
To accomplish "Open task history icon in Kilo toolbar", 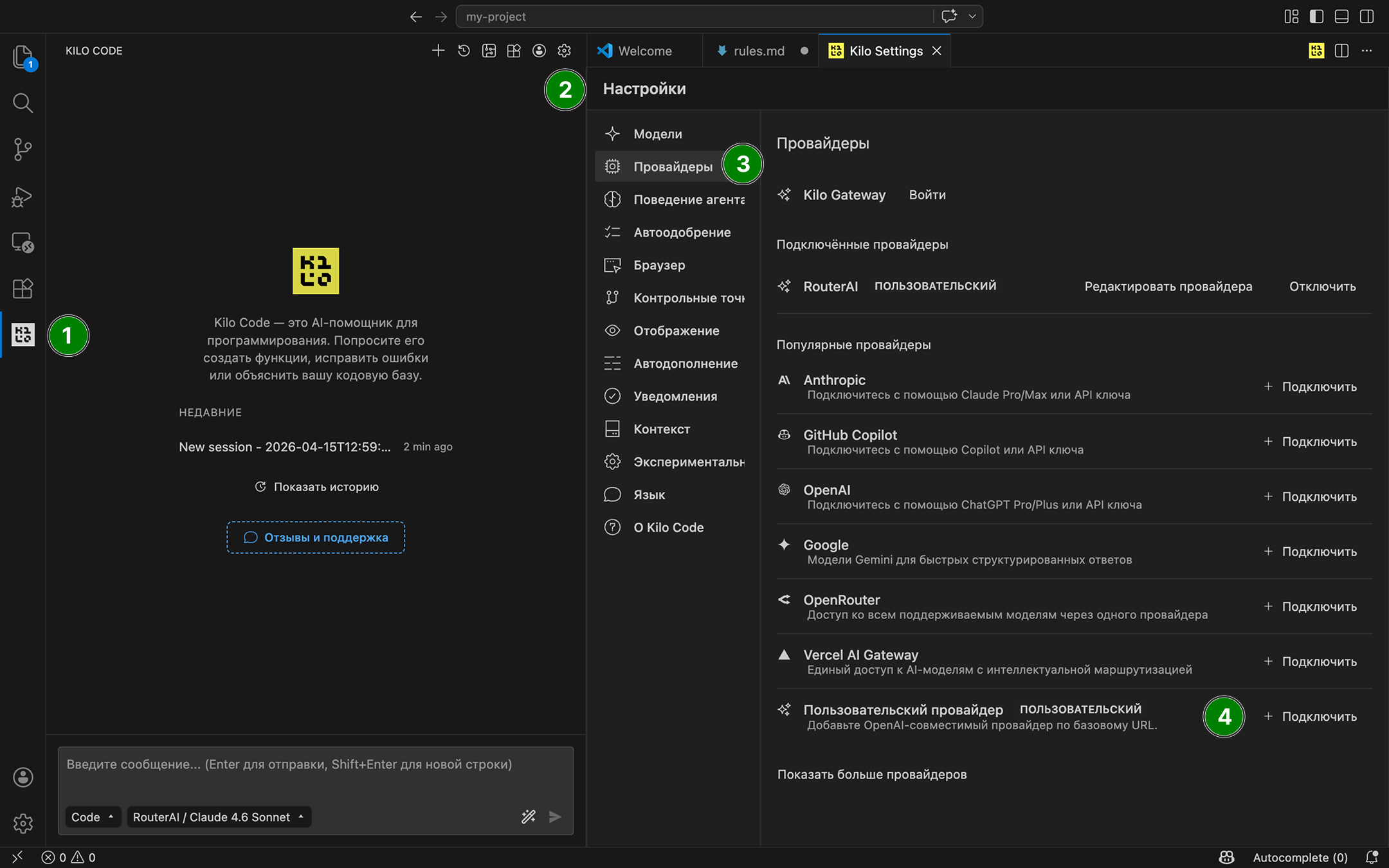I will coord(464,50).
